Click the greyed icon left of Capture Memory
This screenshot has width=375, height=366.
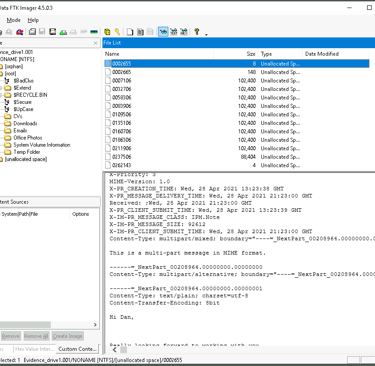pos(83,32)
